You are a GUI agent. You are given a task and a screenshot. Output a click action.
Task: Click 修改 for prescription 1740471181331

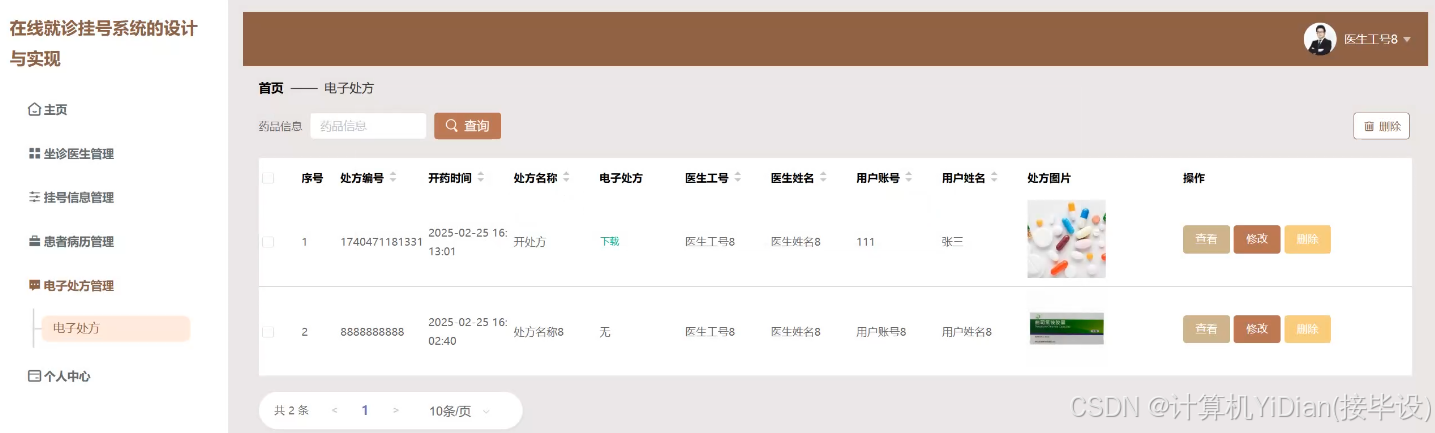pos(1257,240)
